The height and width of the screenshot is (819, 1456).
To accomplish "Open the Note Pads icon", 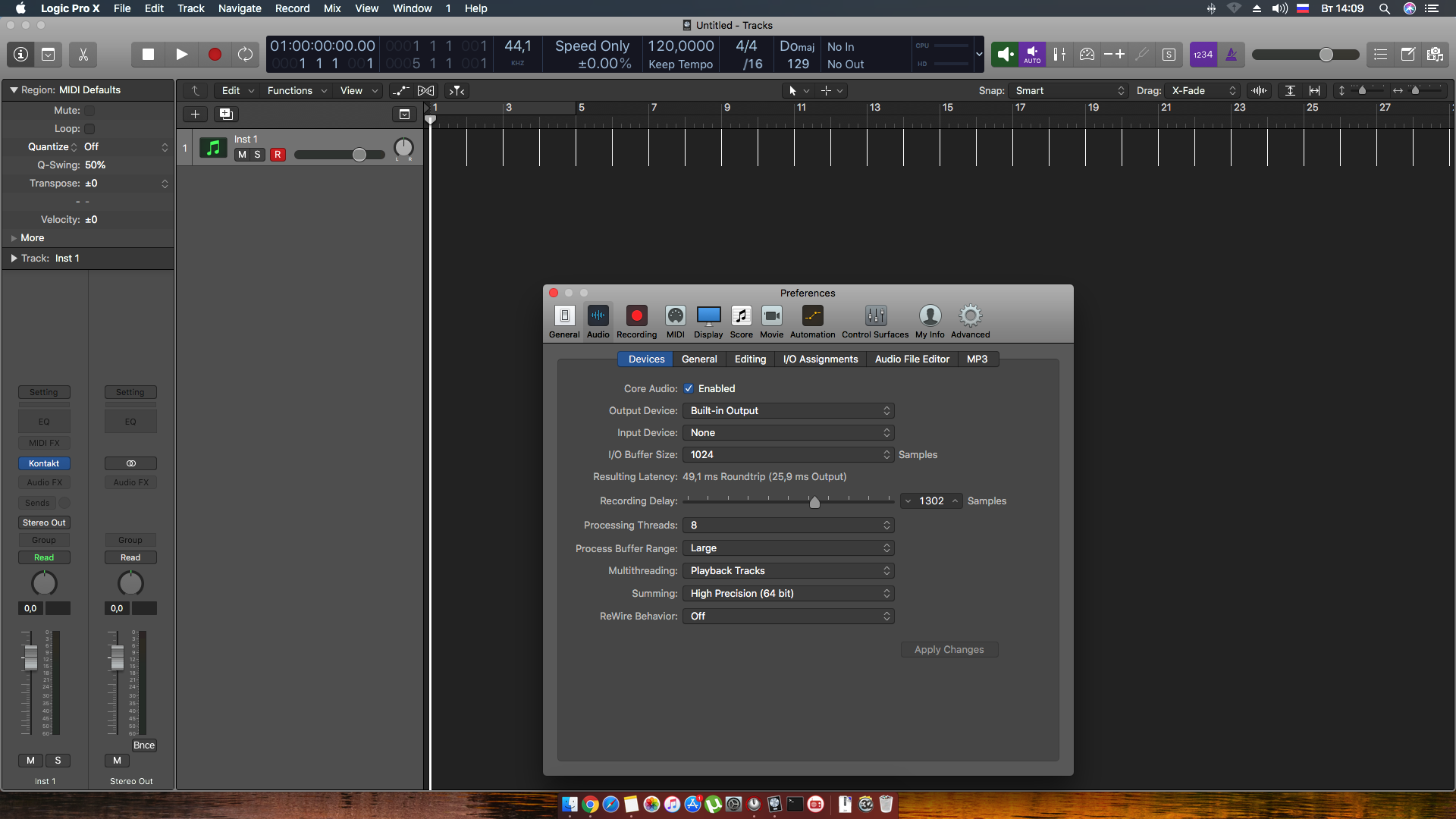I will [x=1407, y=55].
